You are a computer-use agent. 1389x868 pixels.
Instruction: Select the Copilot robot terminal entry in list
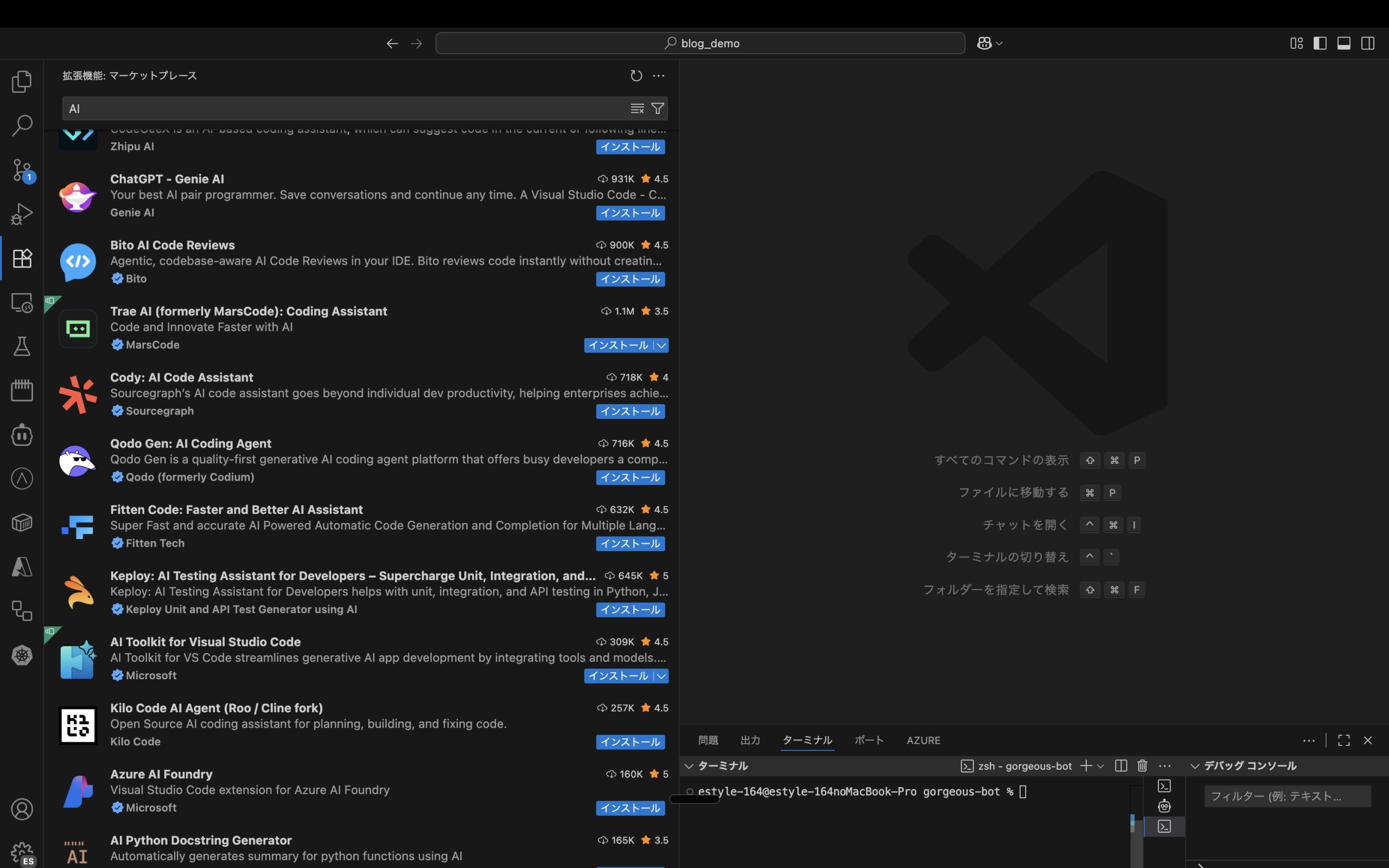1164,806
